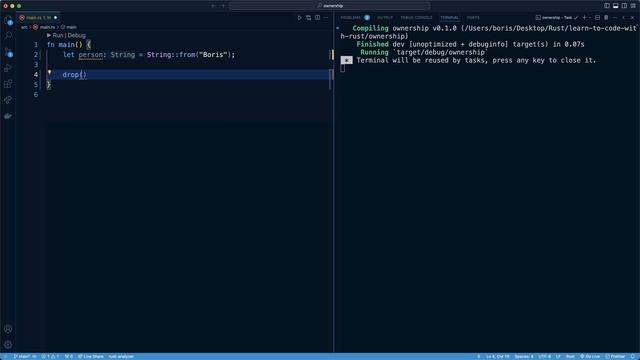Image resolution: width=640 pixels, height=360 pixels.
Task: Click UTF-8 encoding in status bar
Action: [544, 356]
